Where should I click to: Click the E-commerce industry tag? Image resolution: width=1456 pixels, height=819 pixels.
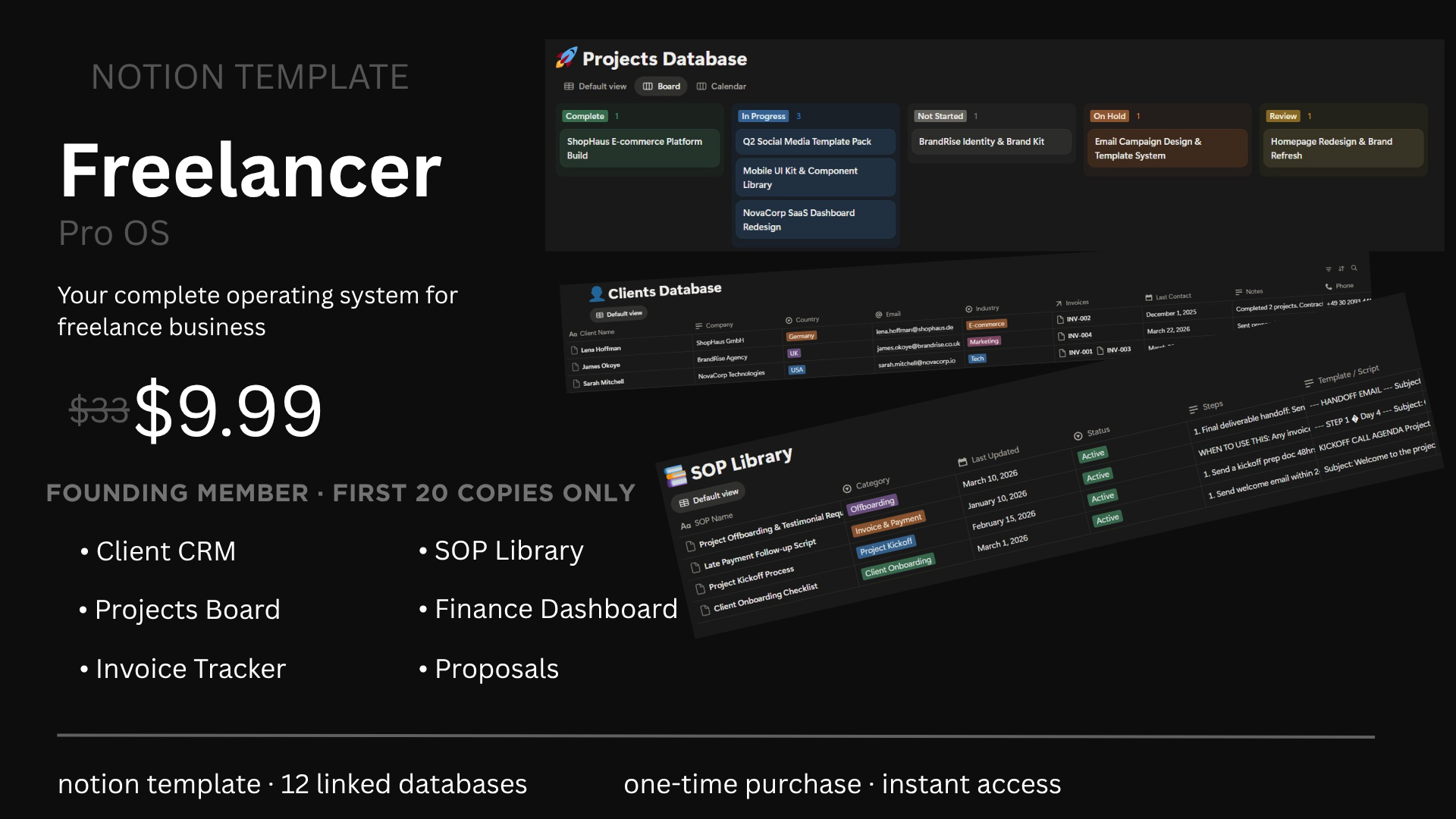[x=987, y=325]
